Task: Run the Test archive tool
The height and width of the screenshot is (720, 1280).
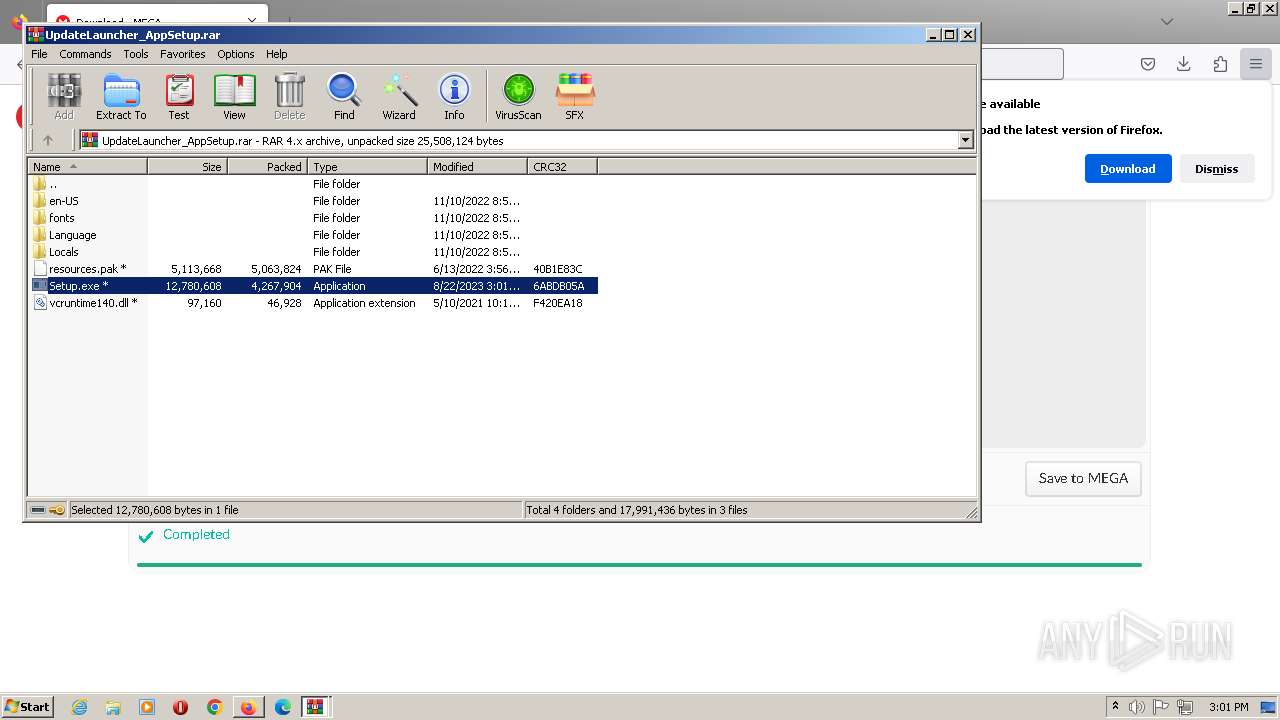Action: pyautogui.click(x=179, y=97)
